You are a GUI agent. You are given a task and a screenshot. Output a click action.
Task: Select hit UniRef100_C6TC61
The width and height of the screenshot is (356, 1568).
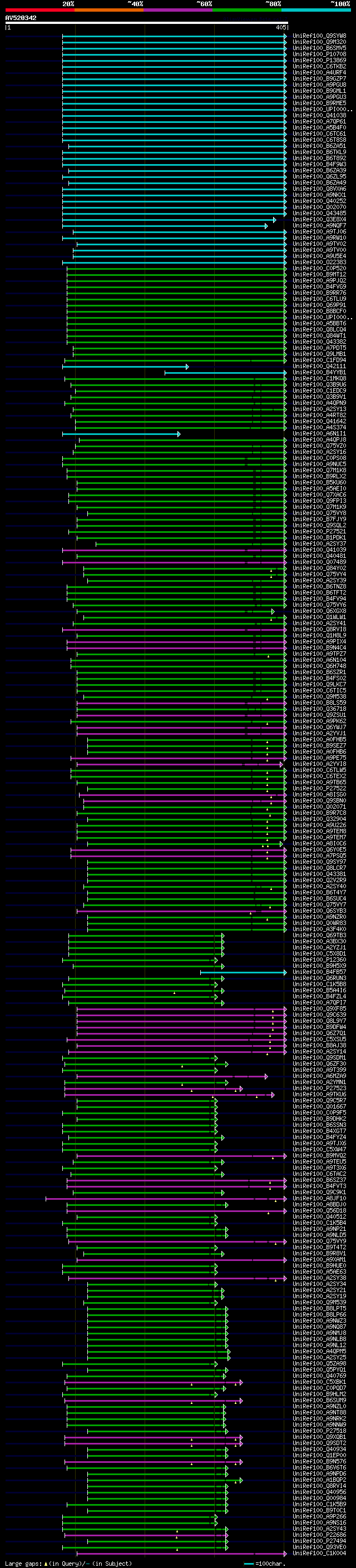click(319, 134)
